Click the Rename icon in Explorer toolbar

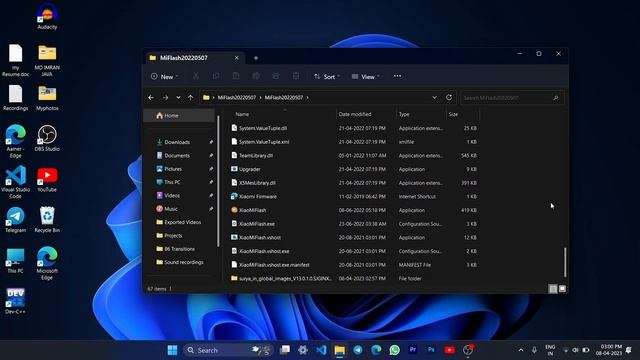(256, 76)
